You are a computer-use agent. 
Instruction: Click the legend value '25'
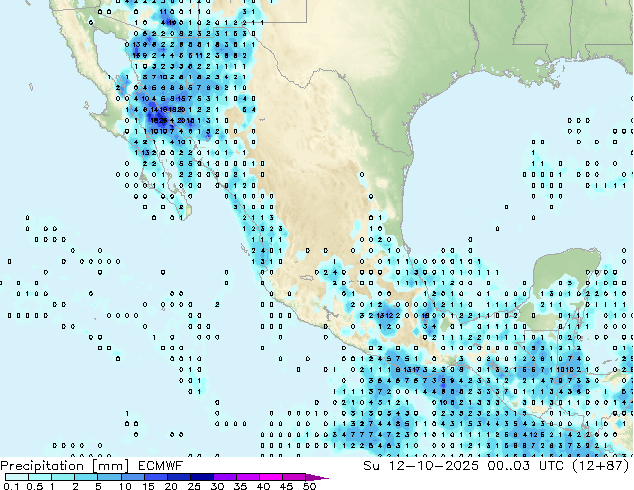[x=194, y=486]
